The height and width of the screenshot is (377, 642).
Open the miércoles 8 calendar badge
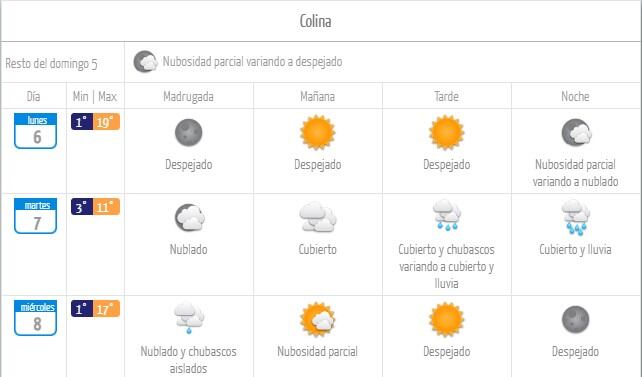[x=36, y=318]
